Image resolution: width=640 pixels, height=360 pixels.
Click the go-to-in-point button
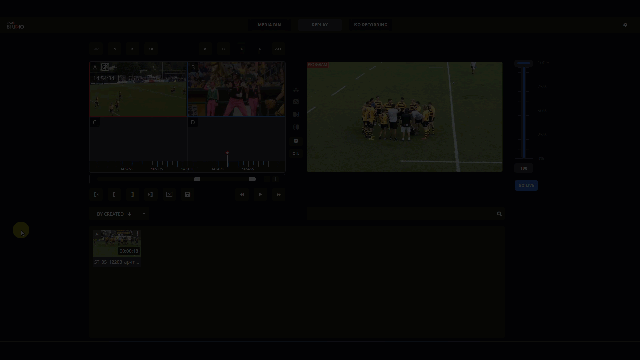point(96,195)
